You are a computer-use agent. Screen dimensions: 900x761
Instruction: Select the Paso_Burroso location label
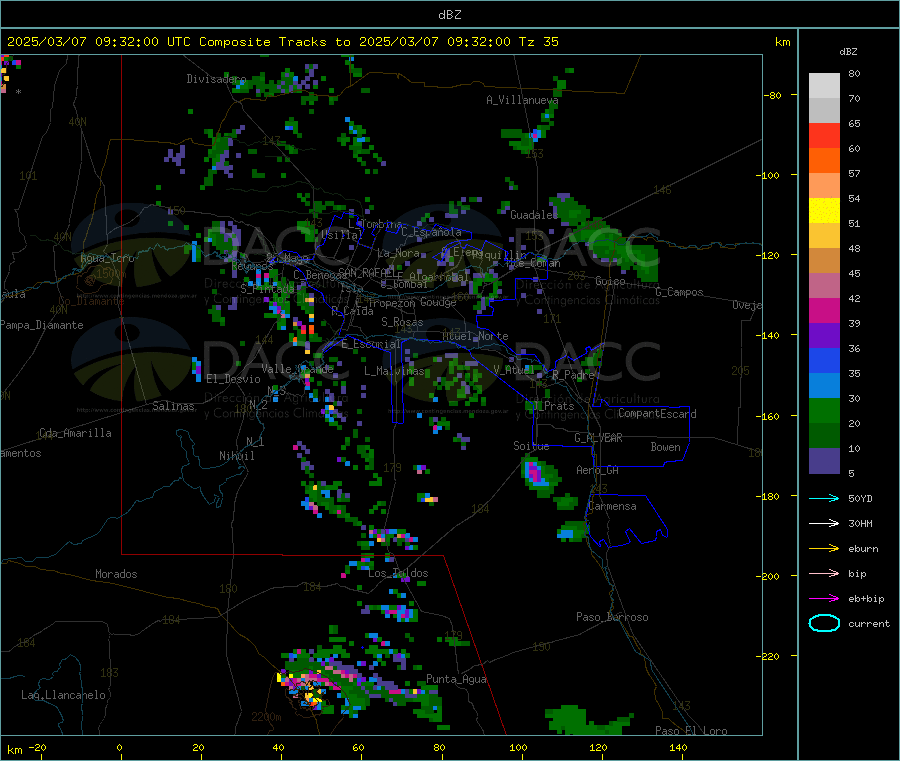click(x=612, y=617)
